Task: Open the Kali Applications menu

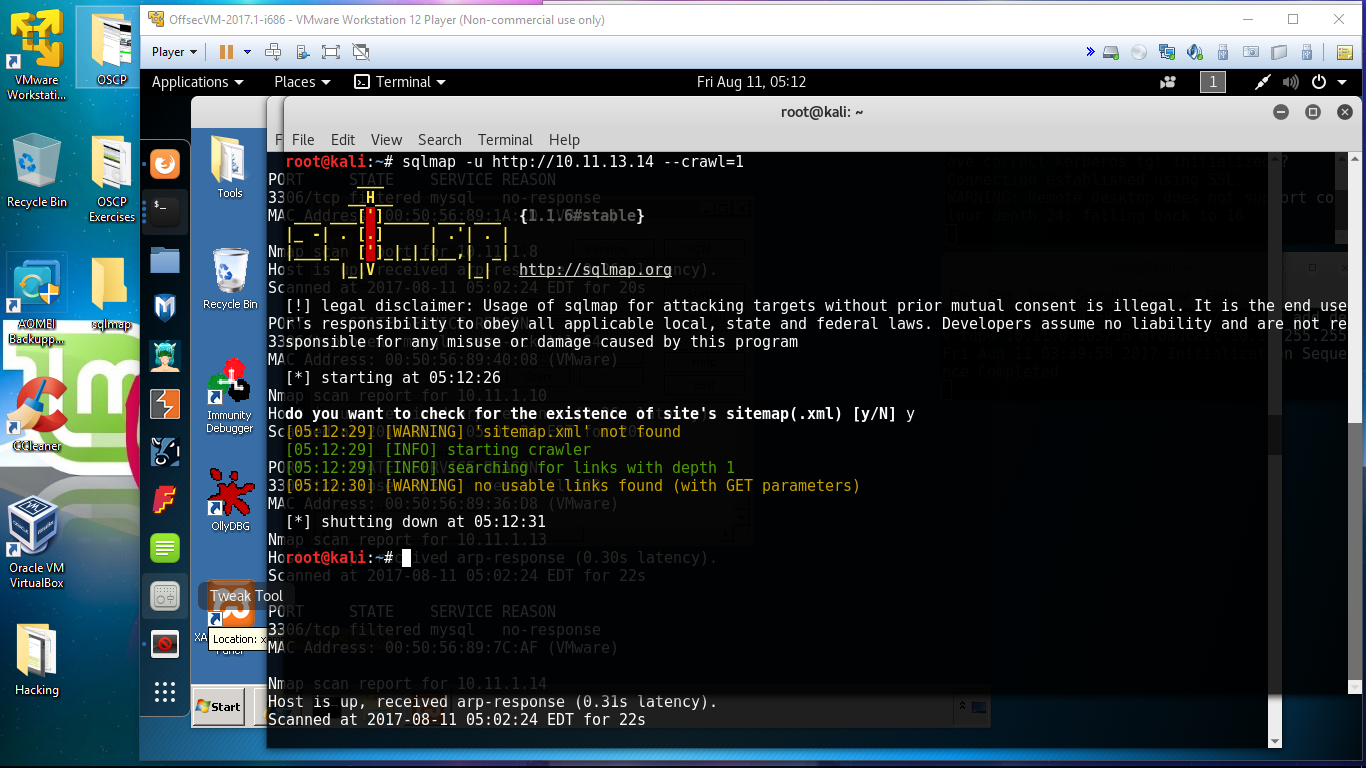Action: tap(197, 82)
